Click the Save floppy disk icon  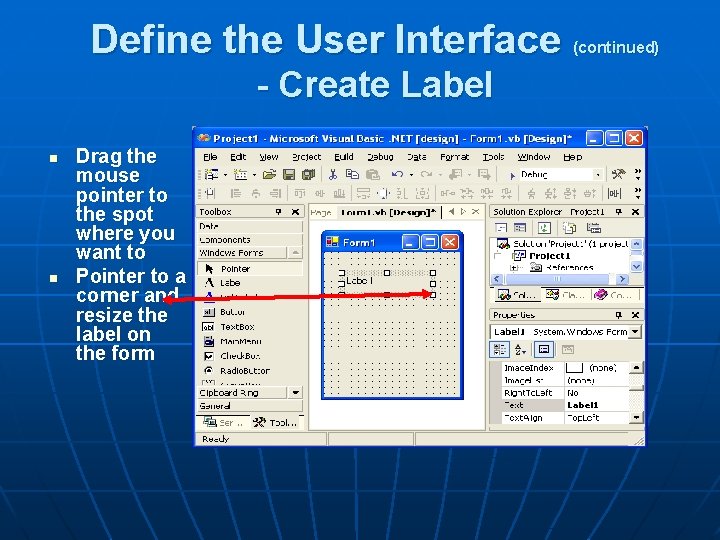(x=289, y=174)
